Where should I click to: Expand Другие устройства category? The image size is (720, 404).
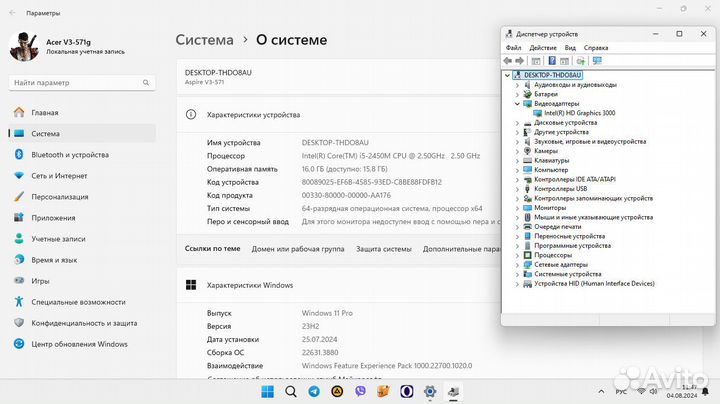[x=517, y=132]
